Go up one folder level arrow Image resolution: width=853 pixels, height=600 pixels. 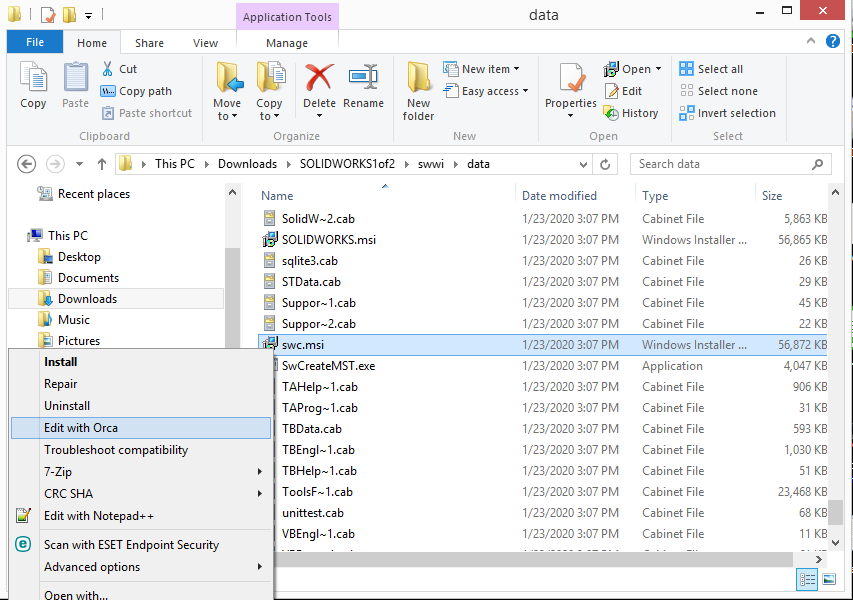pyautogui.click(x=102, y=164)
